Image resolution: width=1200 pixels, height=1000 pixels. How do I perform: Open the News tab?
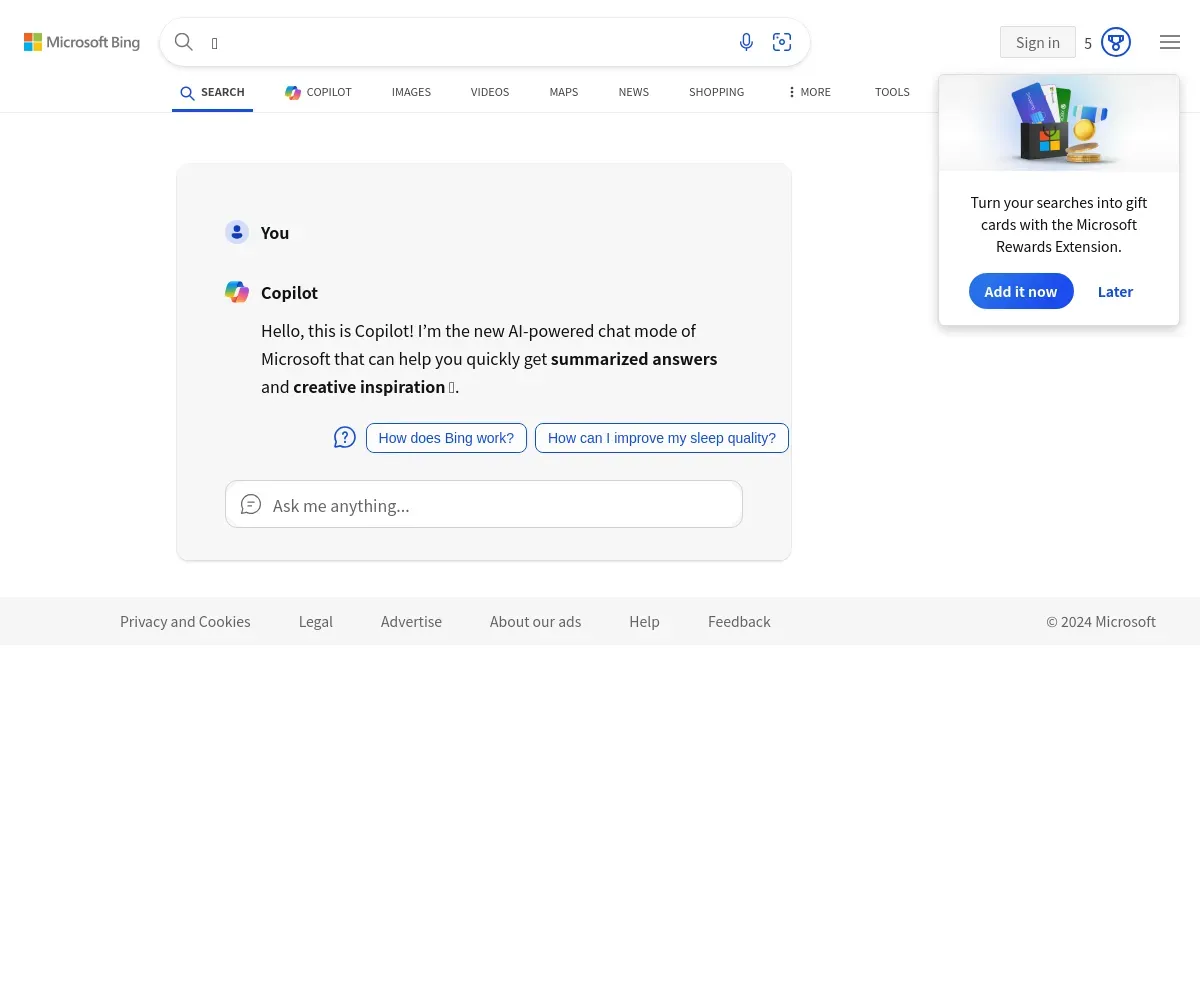(634, 92)
